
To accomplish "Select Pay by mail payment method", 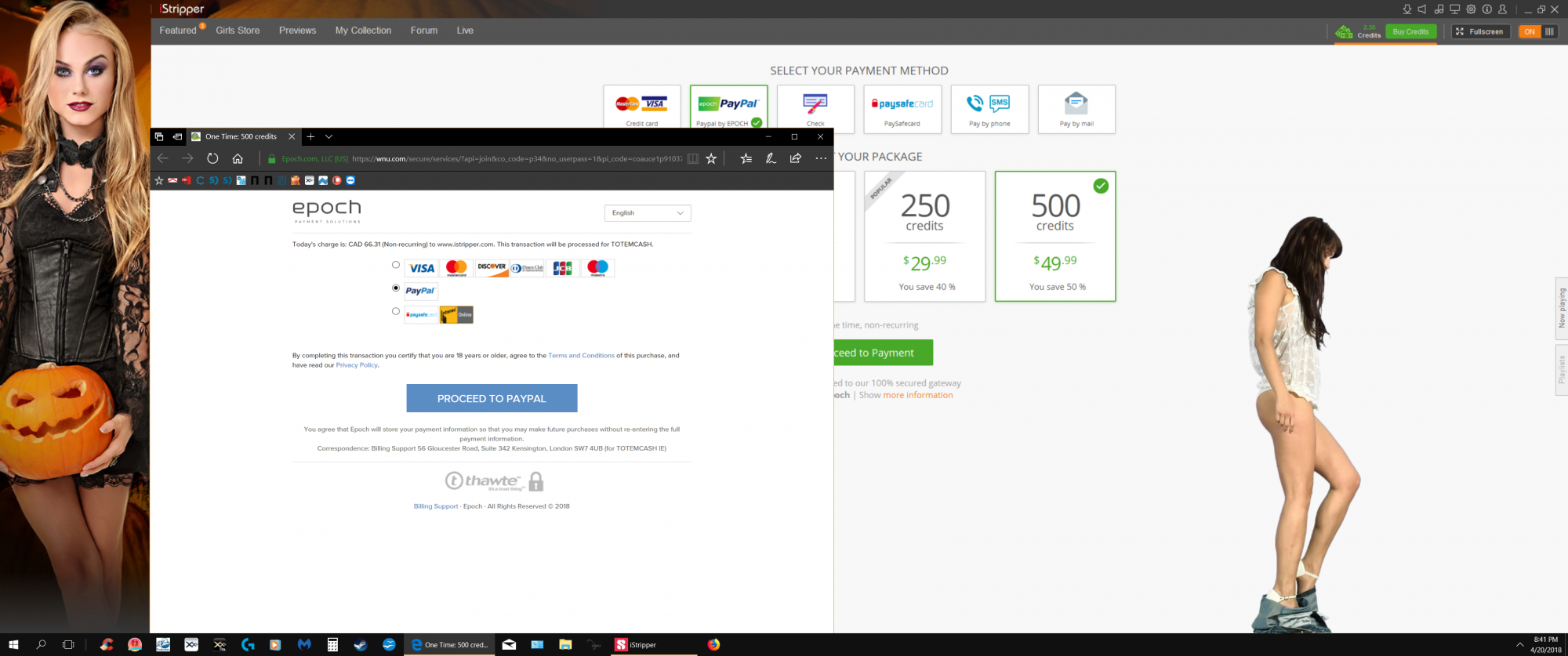I will 1076,109.
